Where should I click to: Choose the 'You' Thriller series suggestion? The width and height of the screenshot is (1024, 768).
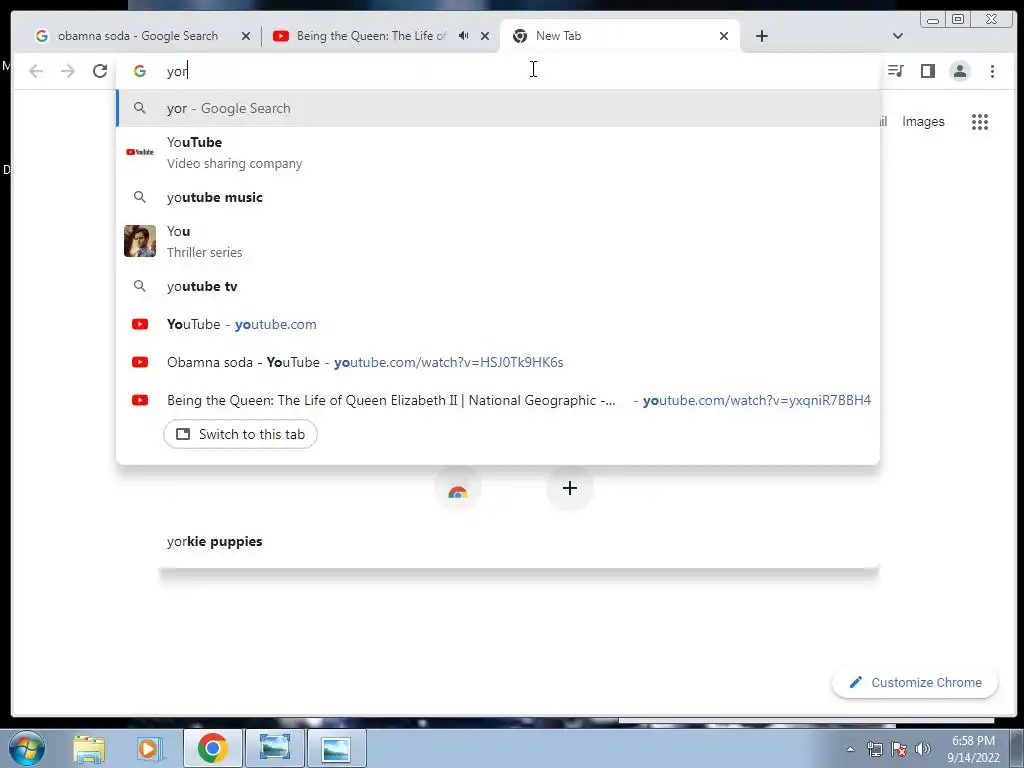coord(498,241)
